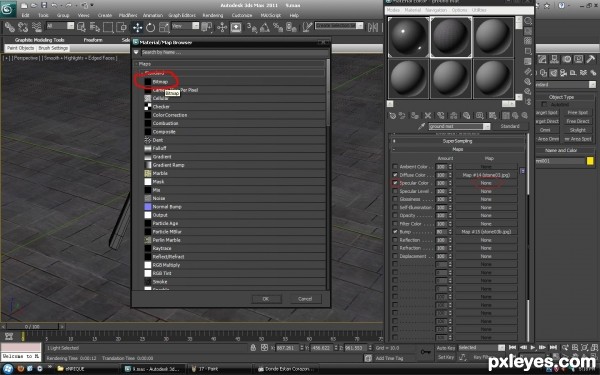Pick material from object with eyedropper icon
Image resolution: width=600 pixels, height=375 pixels.
coord(421,126)
